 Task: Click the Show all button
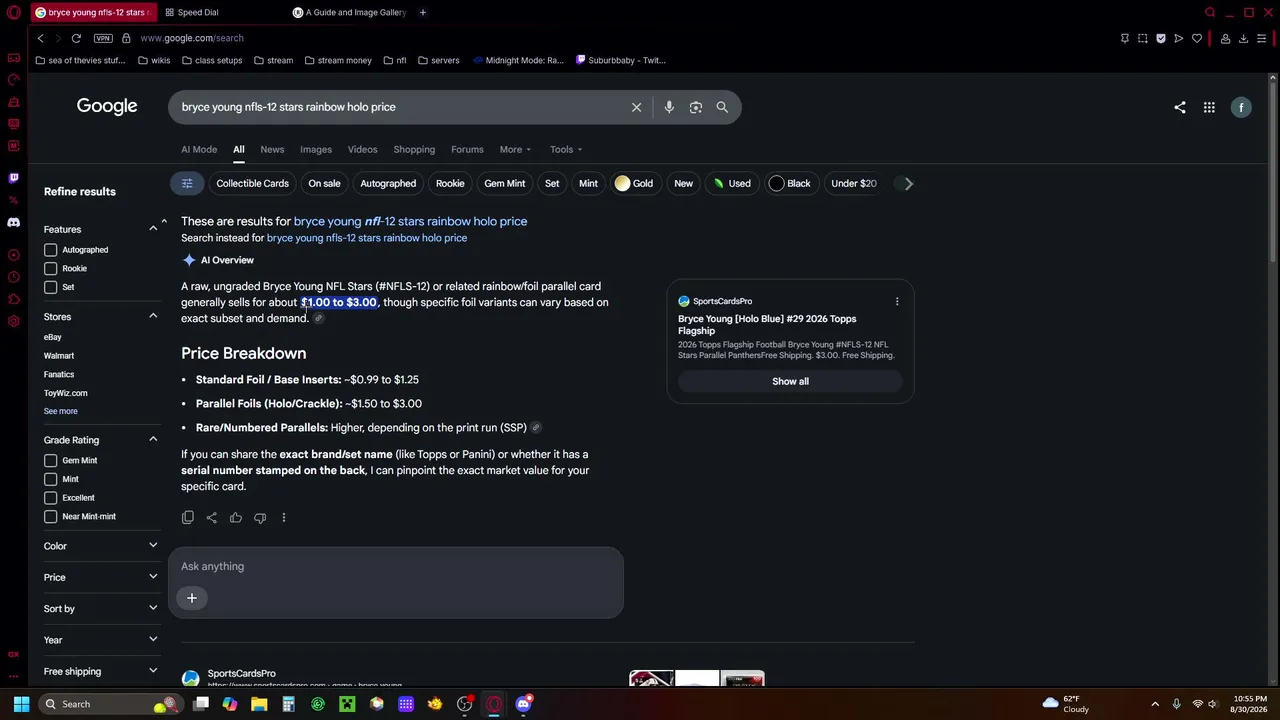[790, 381]
